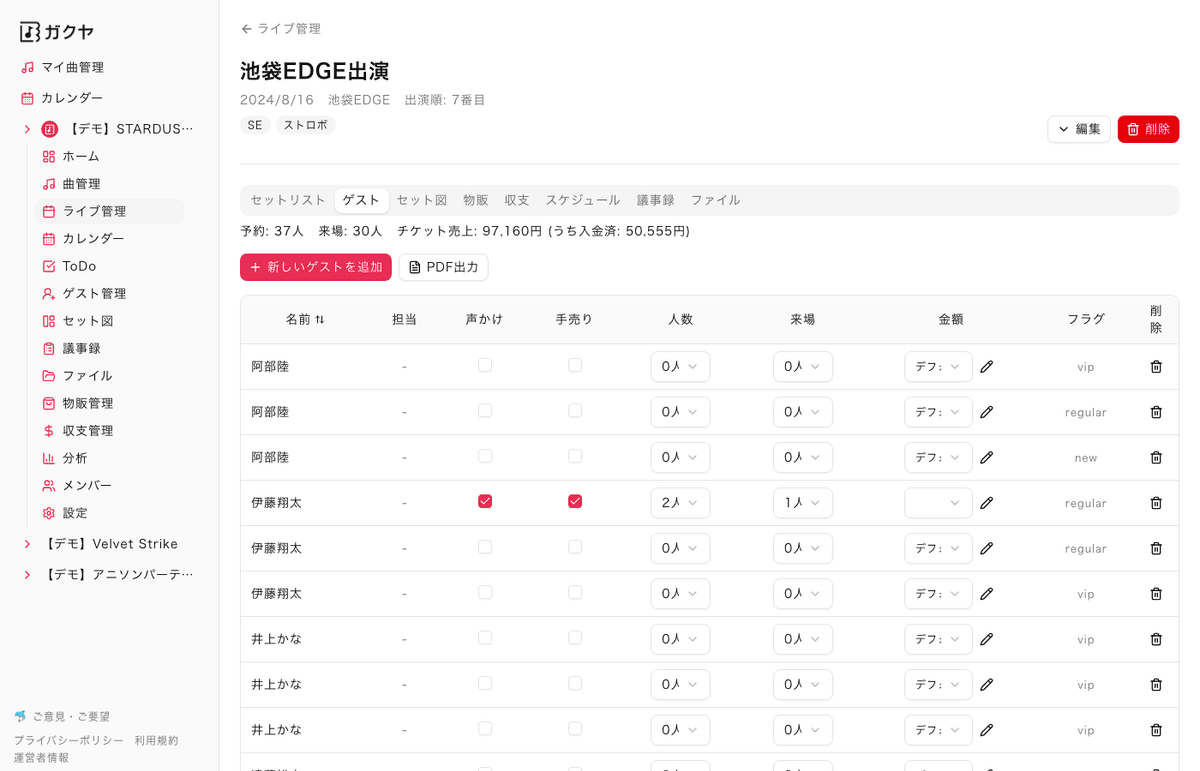Click the 新しいゲストを追加 button
This screenshot has width=1200, height=771.
pos(315,267)
